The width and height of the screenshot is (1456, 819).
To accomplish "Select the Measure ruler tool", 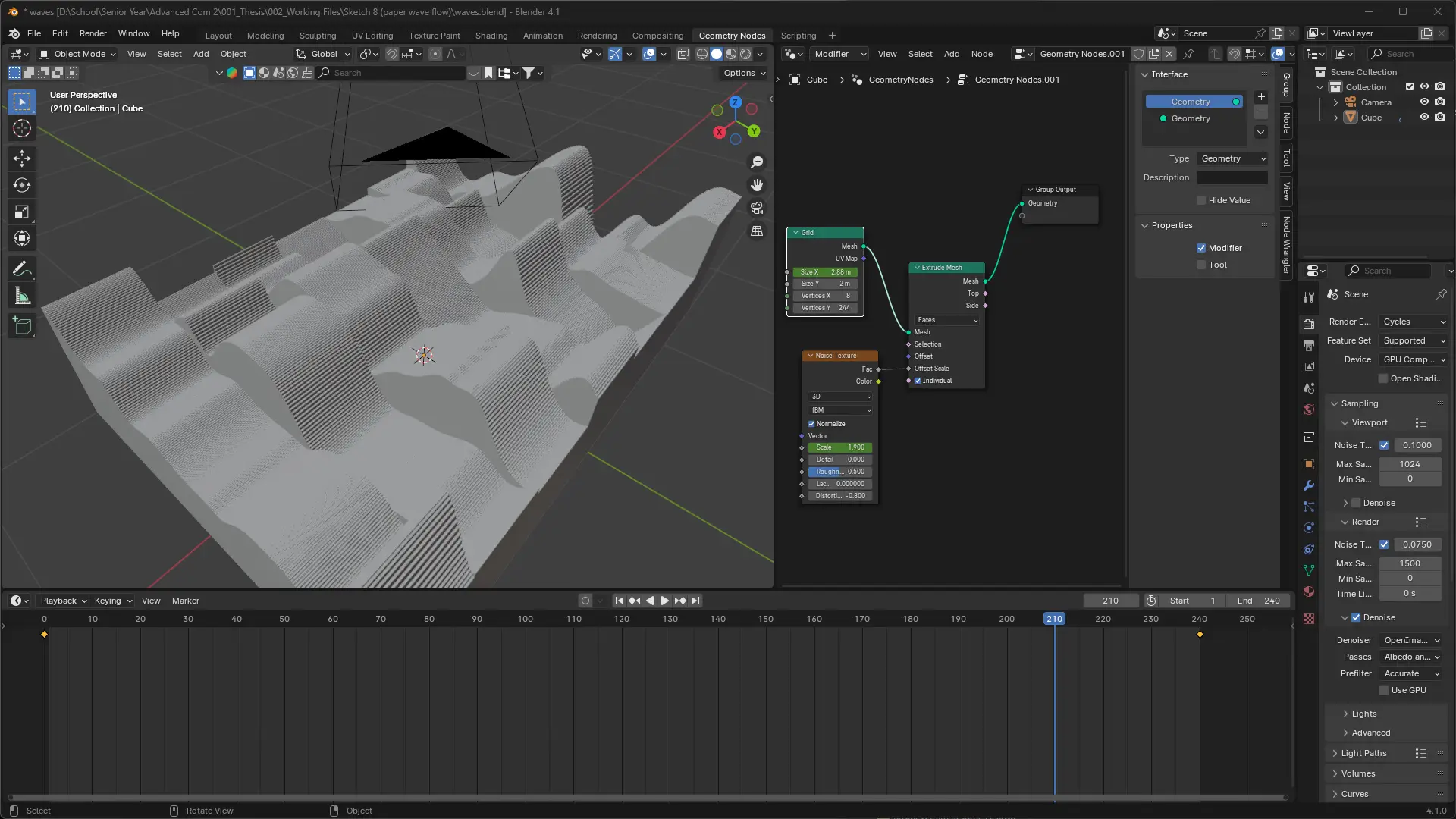I will pyautogui.click(x=22, y=297).
